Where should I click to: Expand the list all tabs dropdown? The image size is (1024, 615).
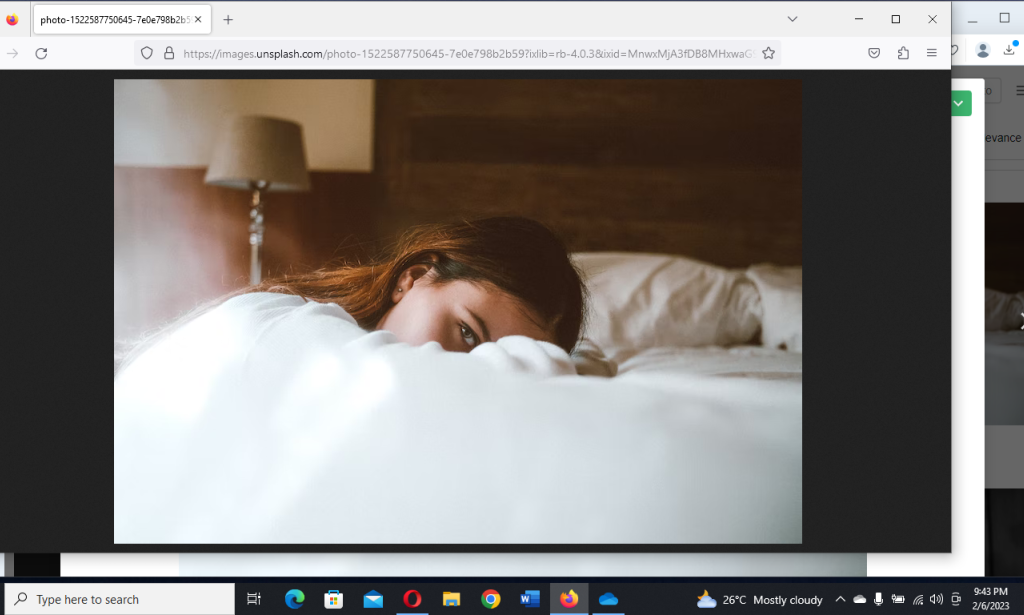pos(792,19)
